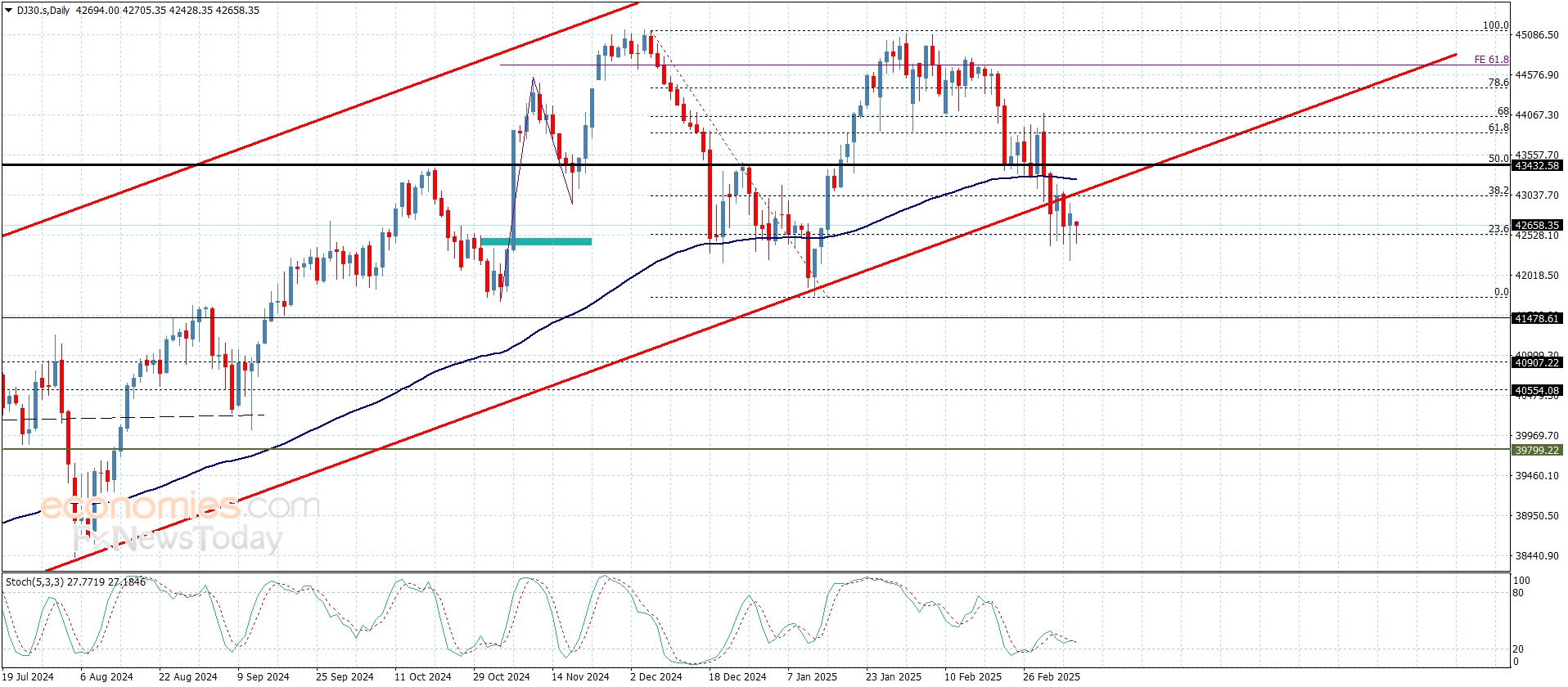Select the Fibonacci 23.6 retracement label
Screen dimensions: 1568x687
[1498, 229]
